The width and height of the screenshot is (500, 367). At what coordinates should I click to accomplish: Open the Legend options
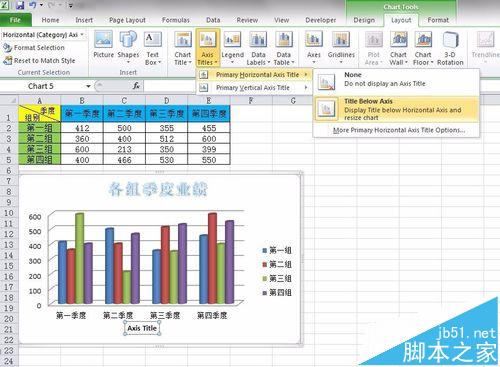(x=232, y=47)
